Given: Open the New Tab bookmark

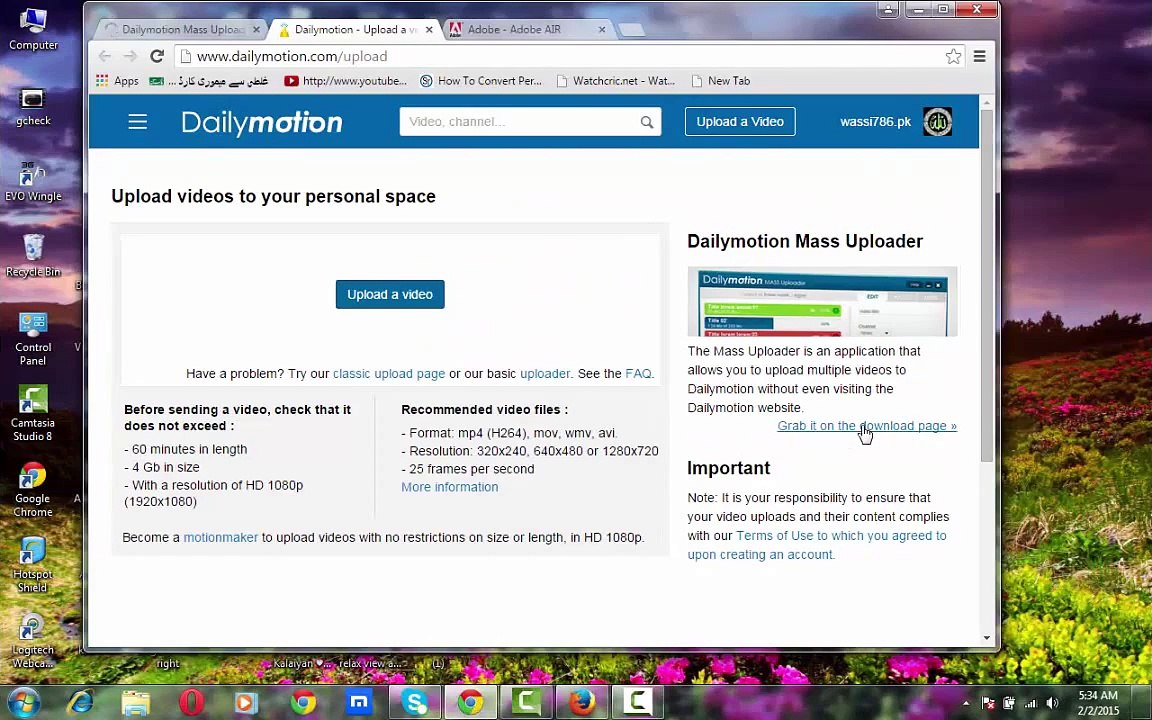Looking at the screenshot, I should tap(721, 81).
